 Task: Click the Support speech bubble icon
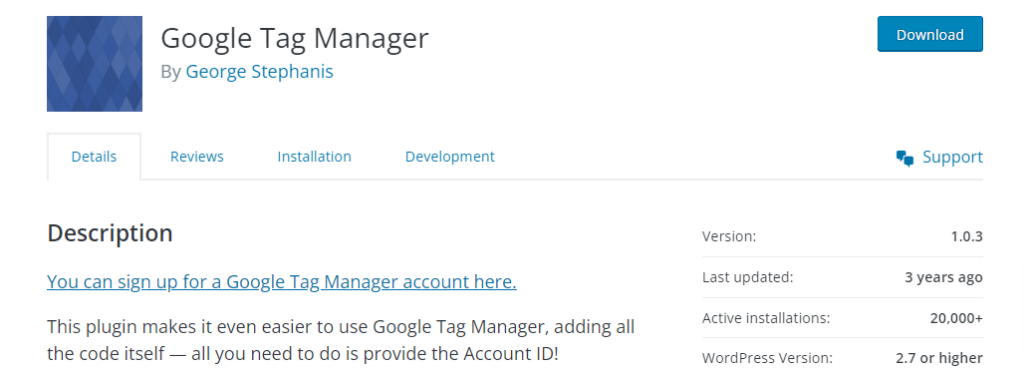[x=904, y=158]
